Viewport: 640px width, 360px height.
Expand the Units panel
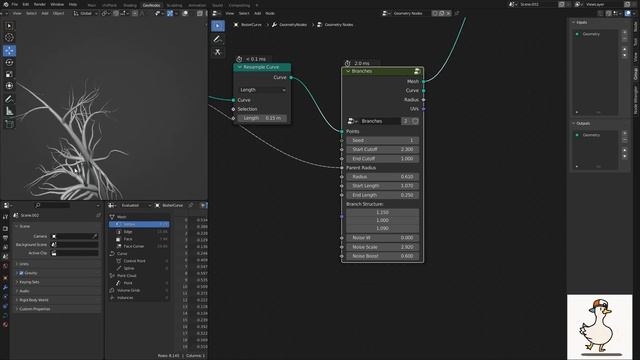[58, 264]
